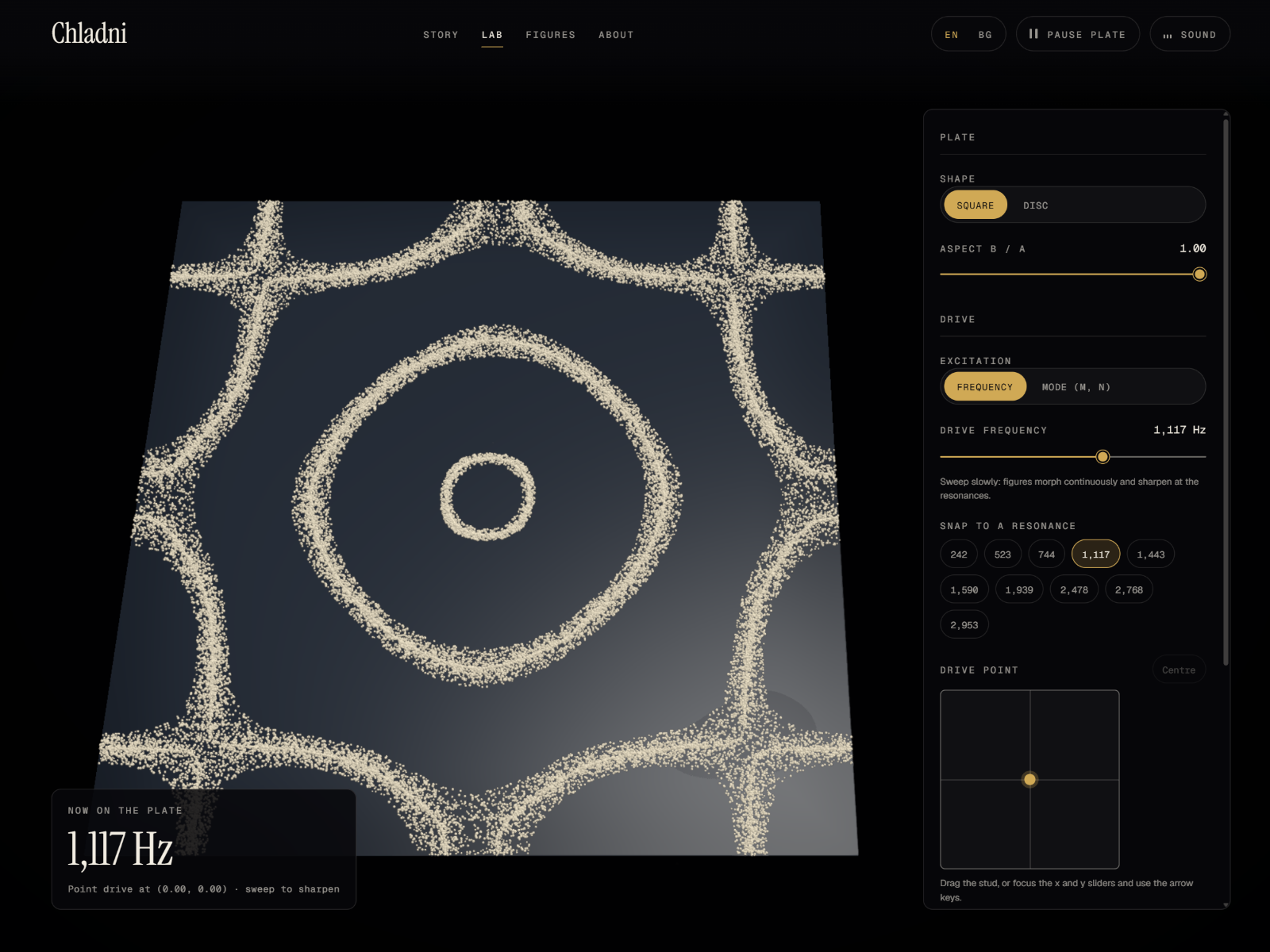The image size is (1270, 952).
Task: Snap to the 242 resonance
Action: pyautogui.click(x=959, y=555)
